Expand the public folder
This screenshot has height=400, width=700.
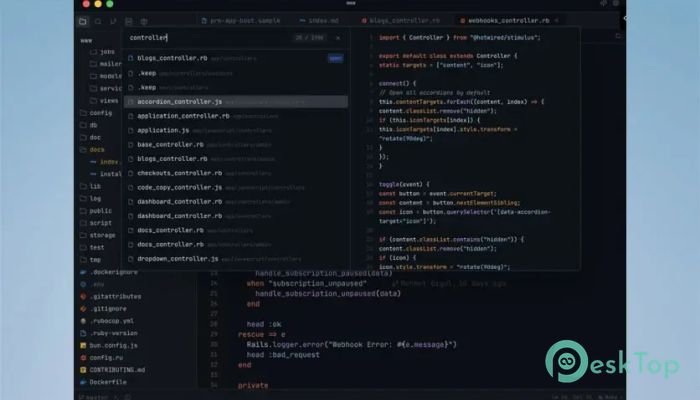pos(96,211)
